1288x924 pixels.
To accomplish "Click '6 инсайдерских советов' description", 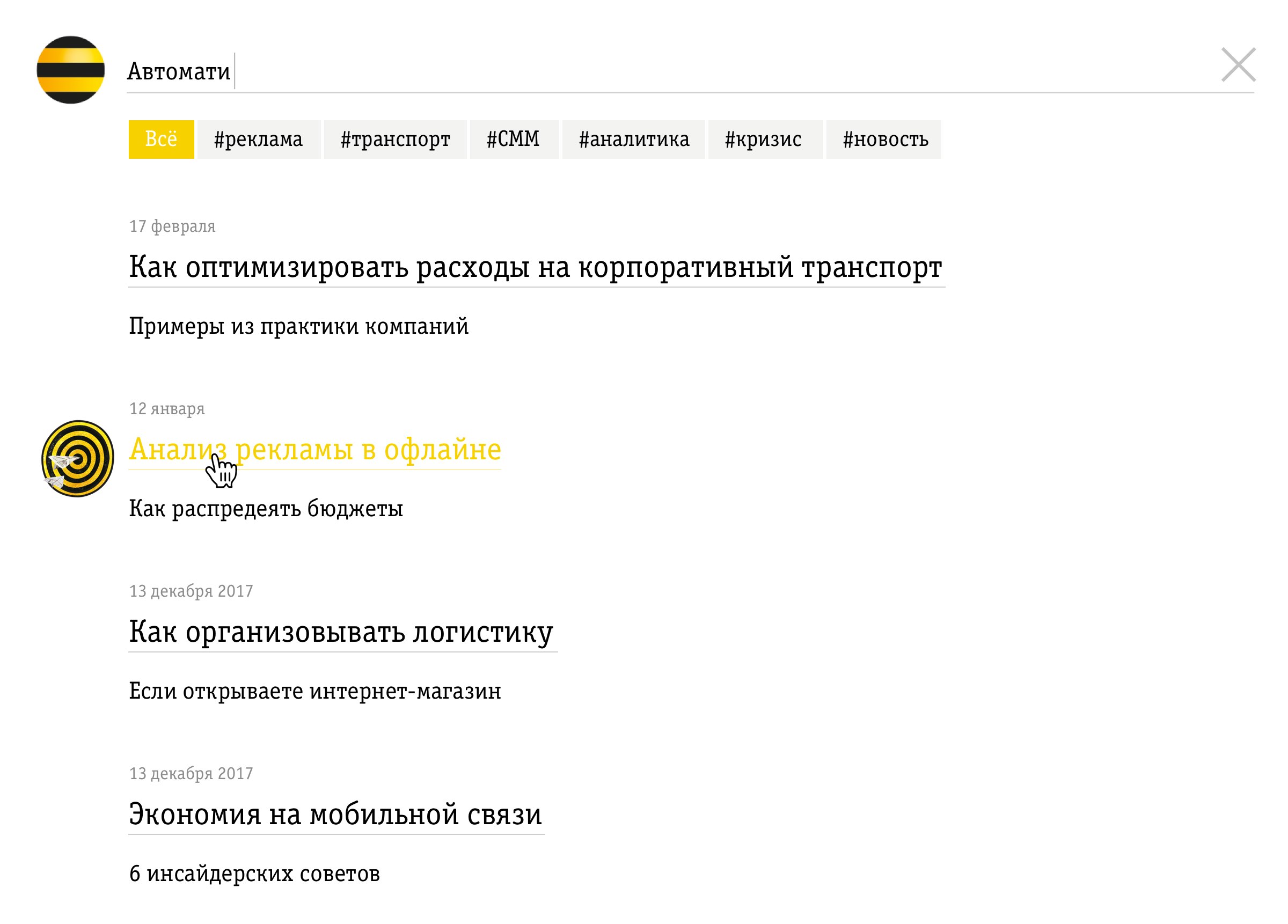I will point(254,873).
